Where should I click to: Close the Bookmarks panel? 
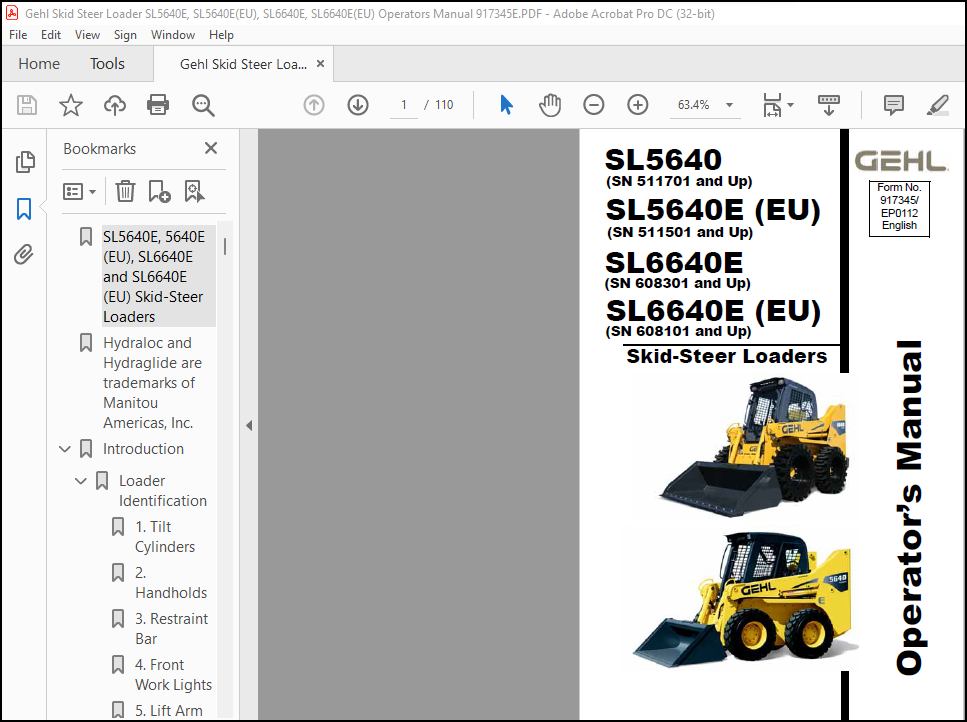(211, 148)
